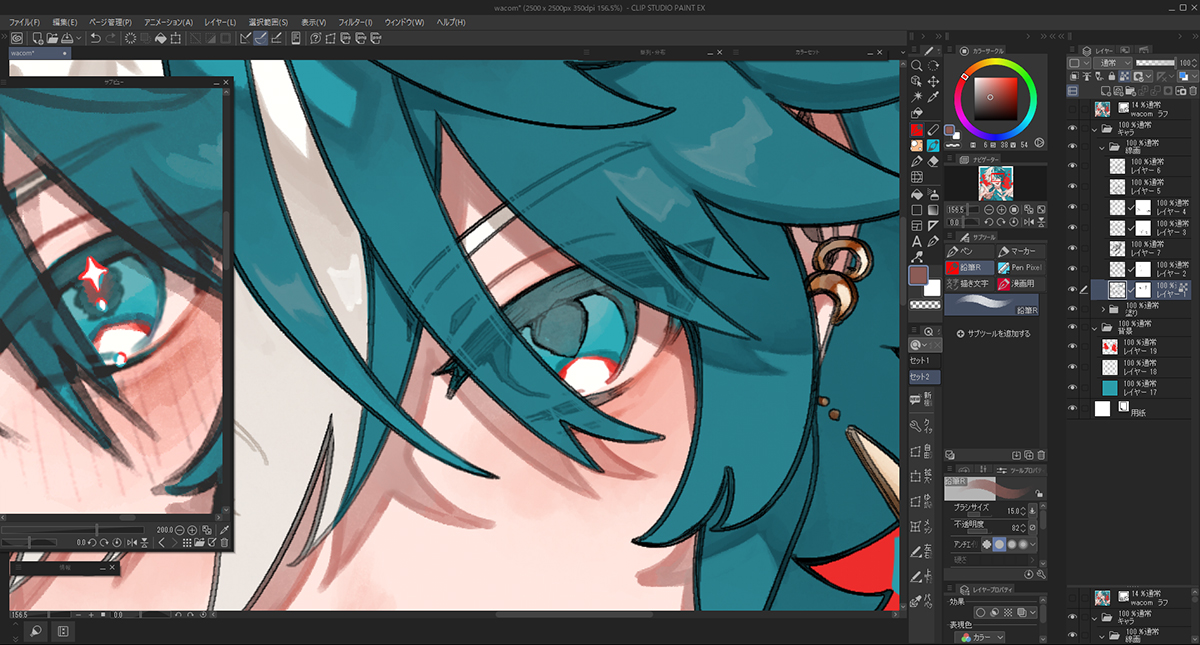Open the ファイル(F) menu

coord(24,22)
